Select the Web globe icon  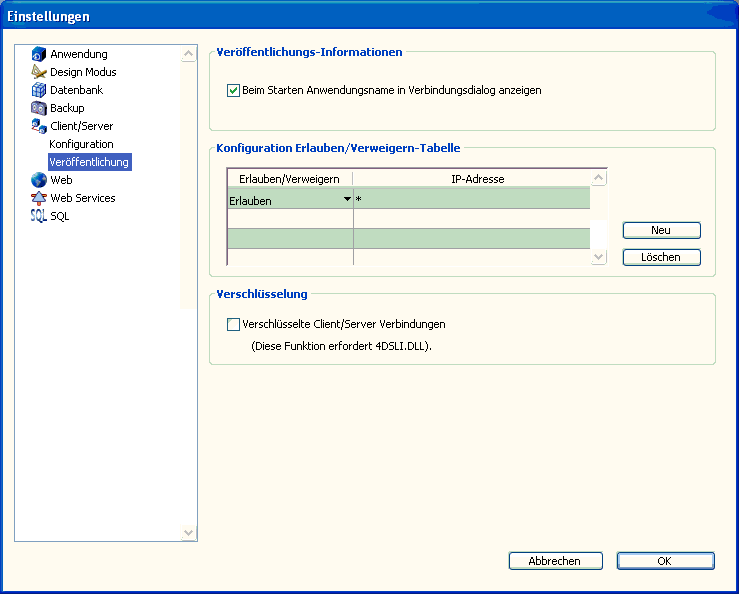[39, 180]
